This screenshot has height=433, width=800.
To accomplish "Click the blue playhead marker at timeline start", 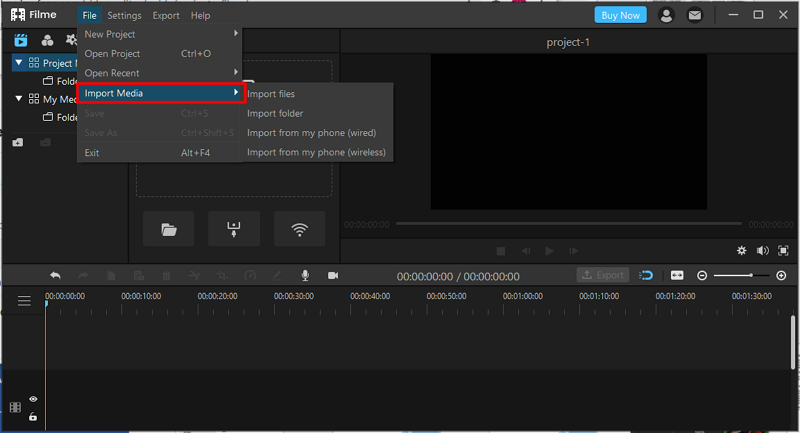I will pyautogui.click(x=46, y=303).
